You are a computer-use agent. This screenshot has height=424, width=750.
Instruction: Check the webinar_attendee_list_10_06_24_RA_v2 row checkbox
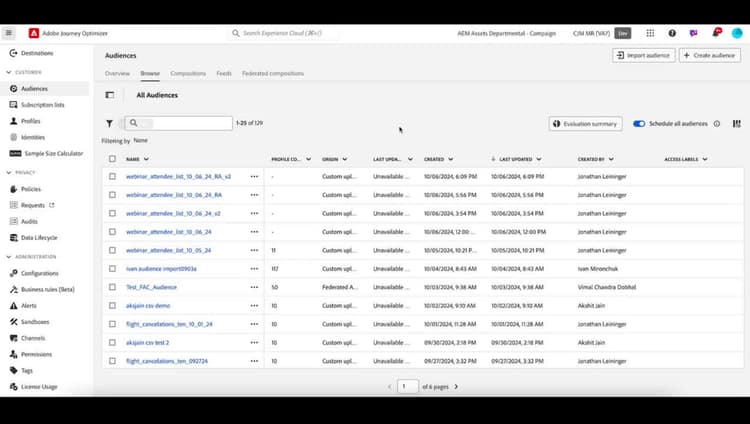(112, 177)
